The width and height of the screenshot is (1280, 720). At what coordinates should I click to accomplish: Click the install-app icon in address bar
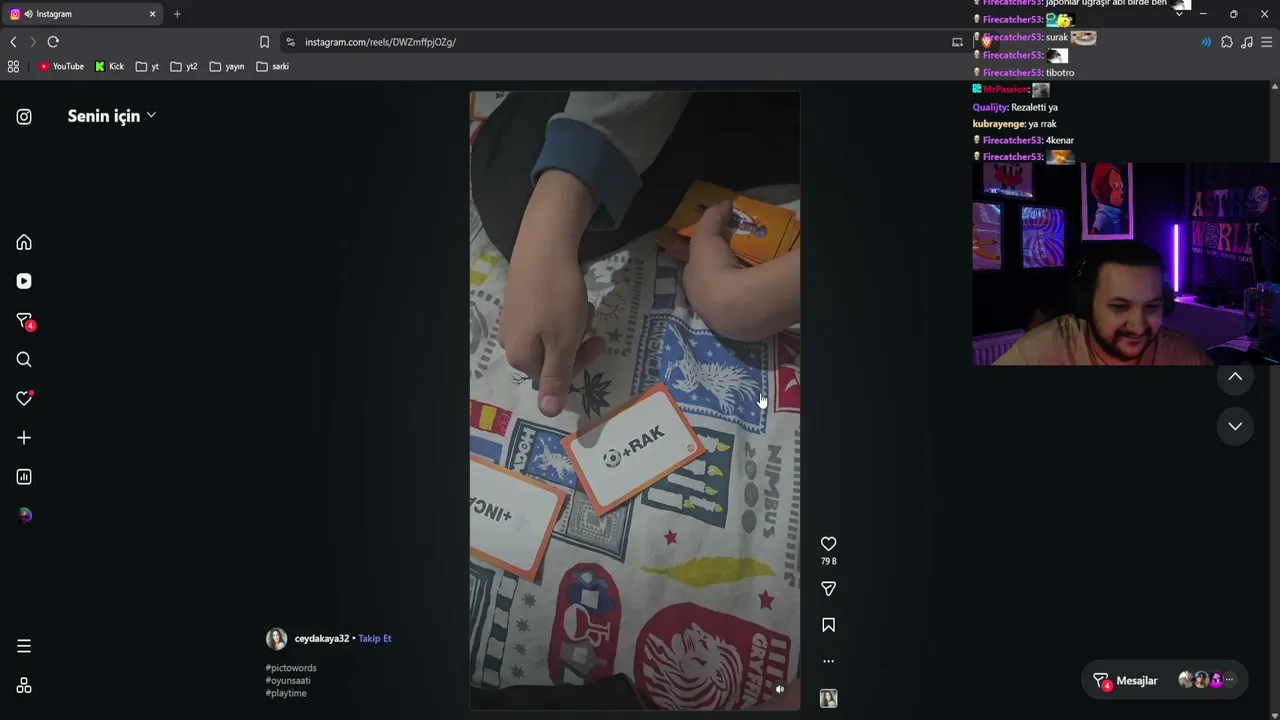coord(957,42)
